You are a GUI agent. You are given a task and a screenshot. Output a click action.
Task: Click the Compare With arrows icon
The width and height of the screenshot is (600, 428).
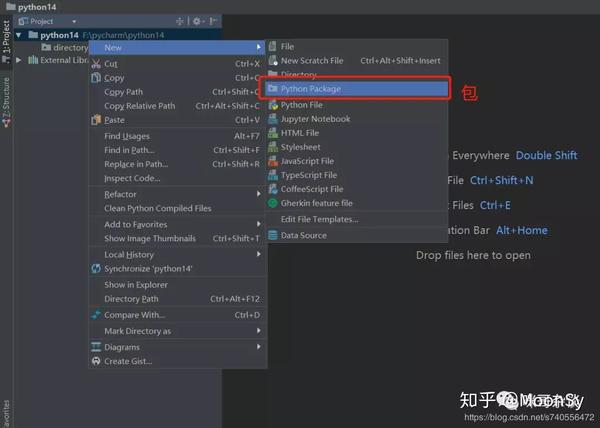point(96,315)
